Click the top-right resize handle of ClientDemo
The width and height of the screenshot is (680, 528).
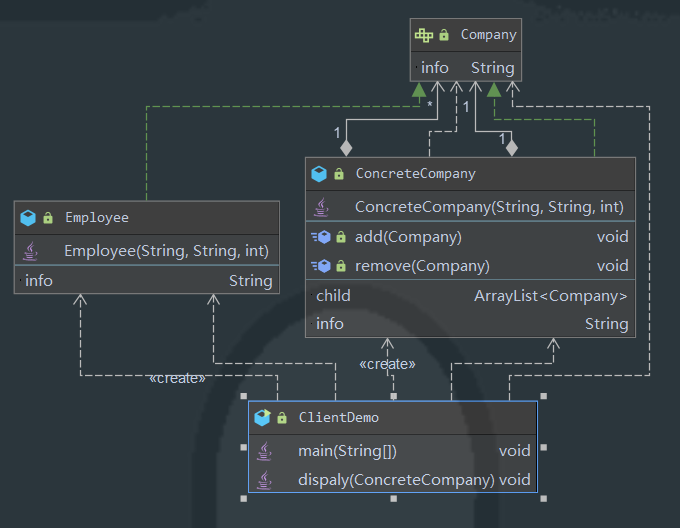(x=543, y=396)
